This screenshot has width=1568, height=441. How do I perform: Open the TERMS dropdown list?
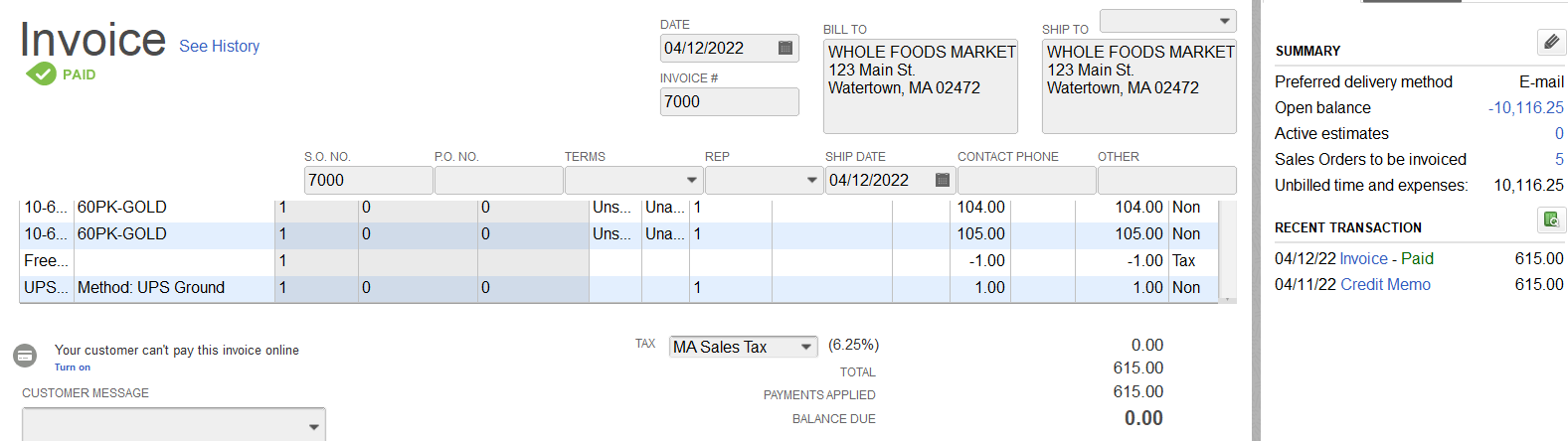692,180
